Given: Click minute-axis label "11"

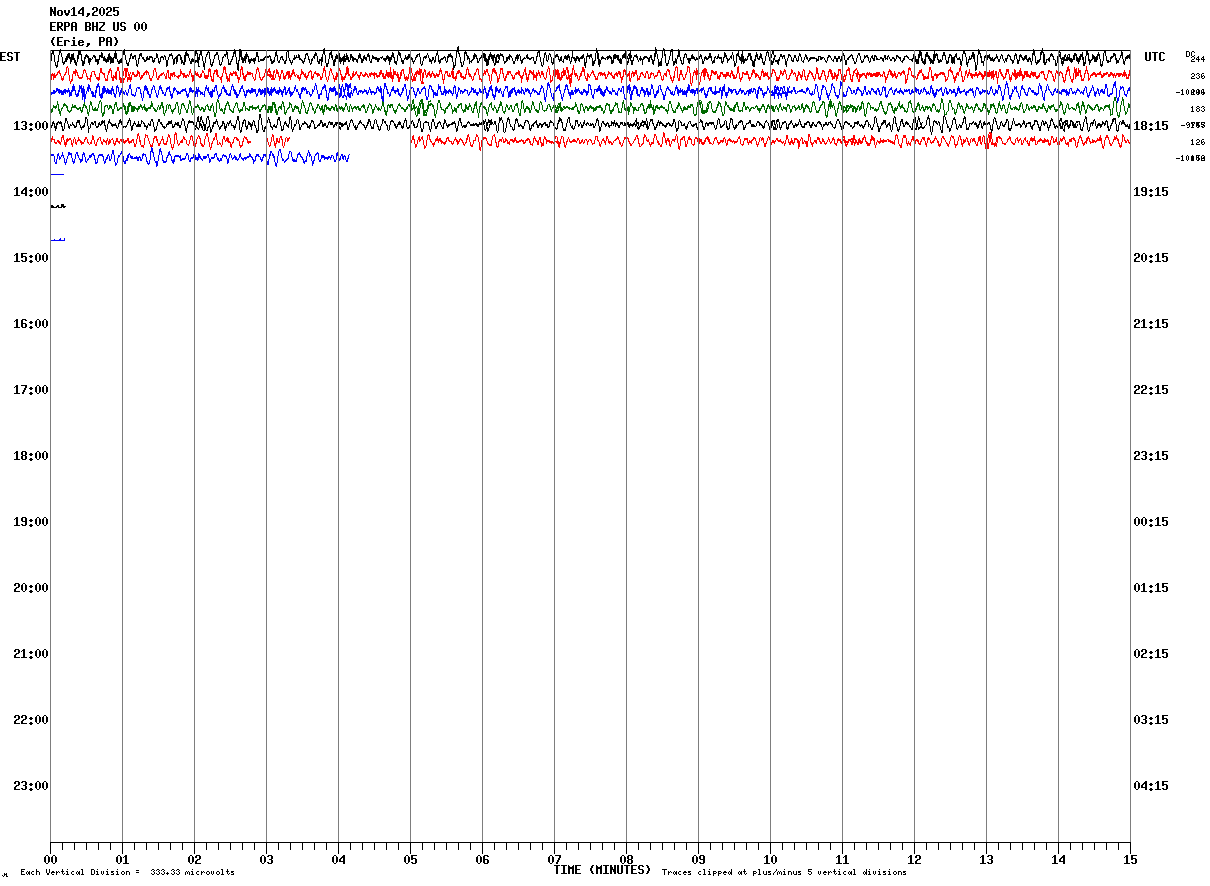Looking at the screenshot, I should coord(842,860).
